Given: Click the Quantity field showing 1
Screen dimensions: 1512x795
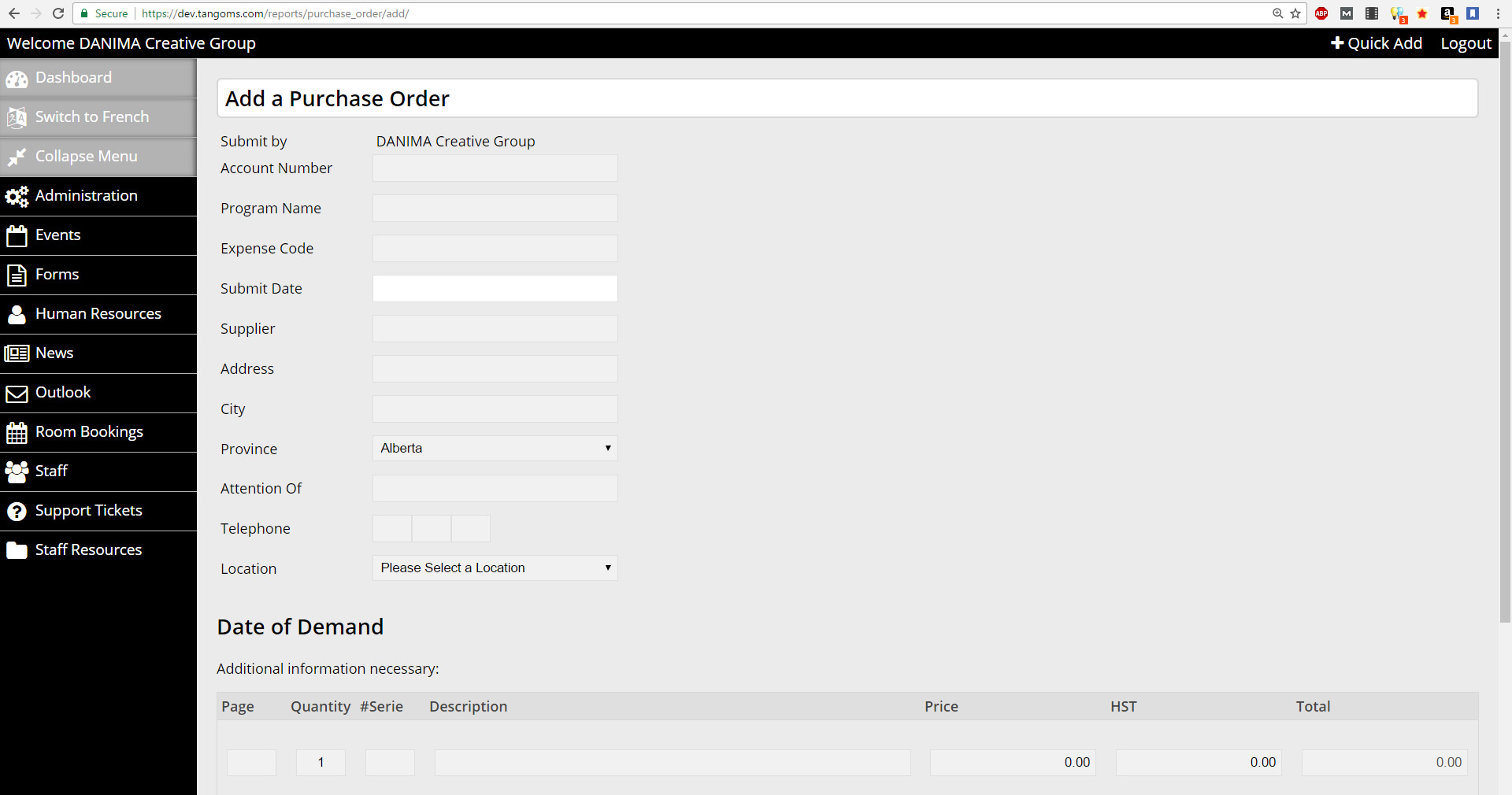Looking at the screenshot, I should [321, 762].
